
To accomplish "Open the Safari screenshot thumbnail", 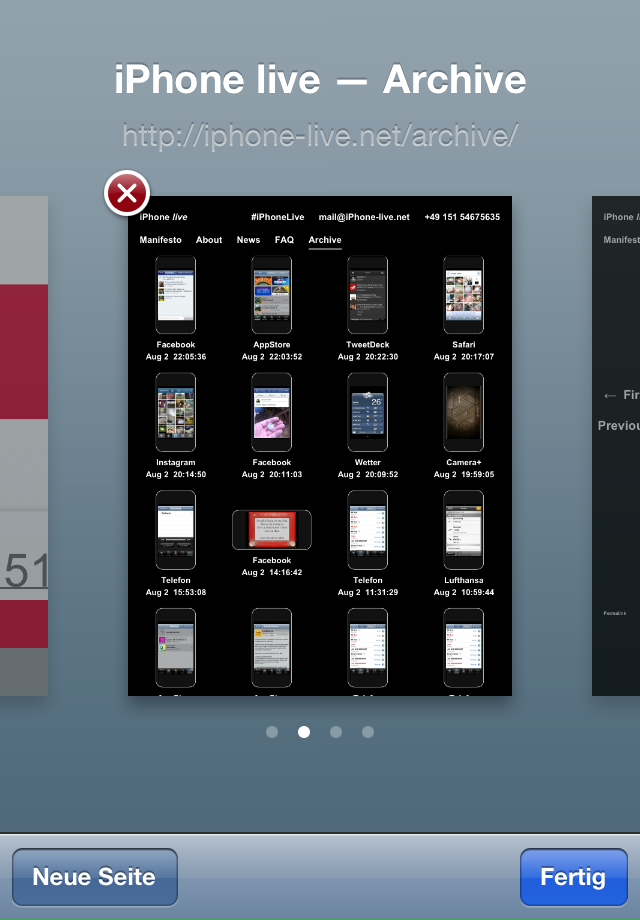I will point(463,295).
